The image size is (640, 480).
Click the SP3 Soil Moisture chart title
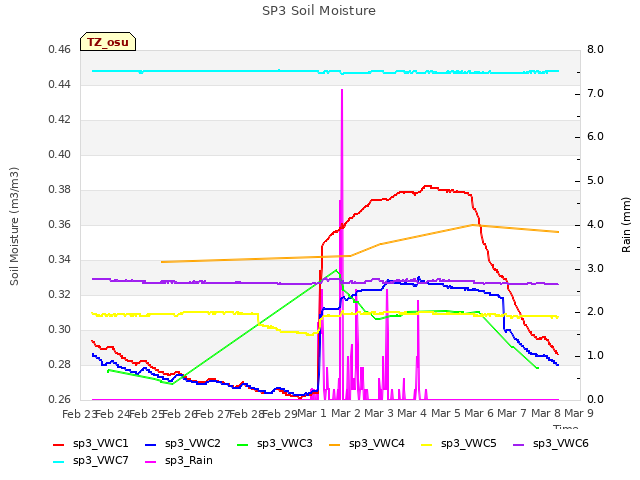[x=319, y=11]
